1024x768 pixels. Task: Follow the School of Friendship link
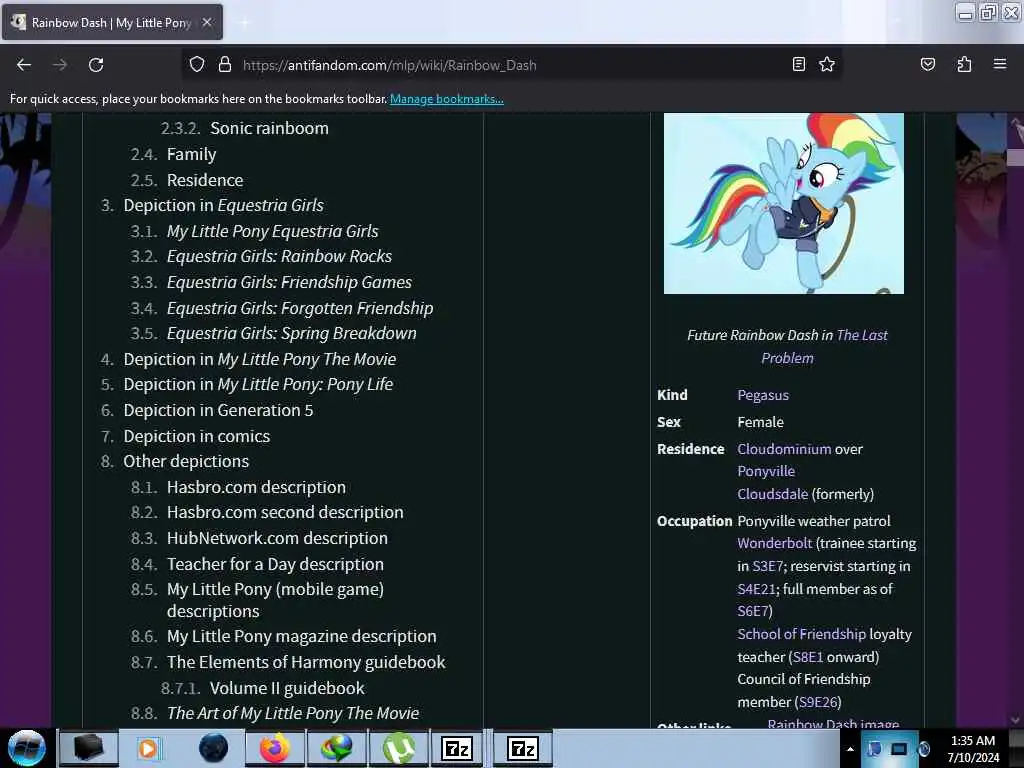pyautogui.click(x=801, y=634)
